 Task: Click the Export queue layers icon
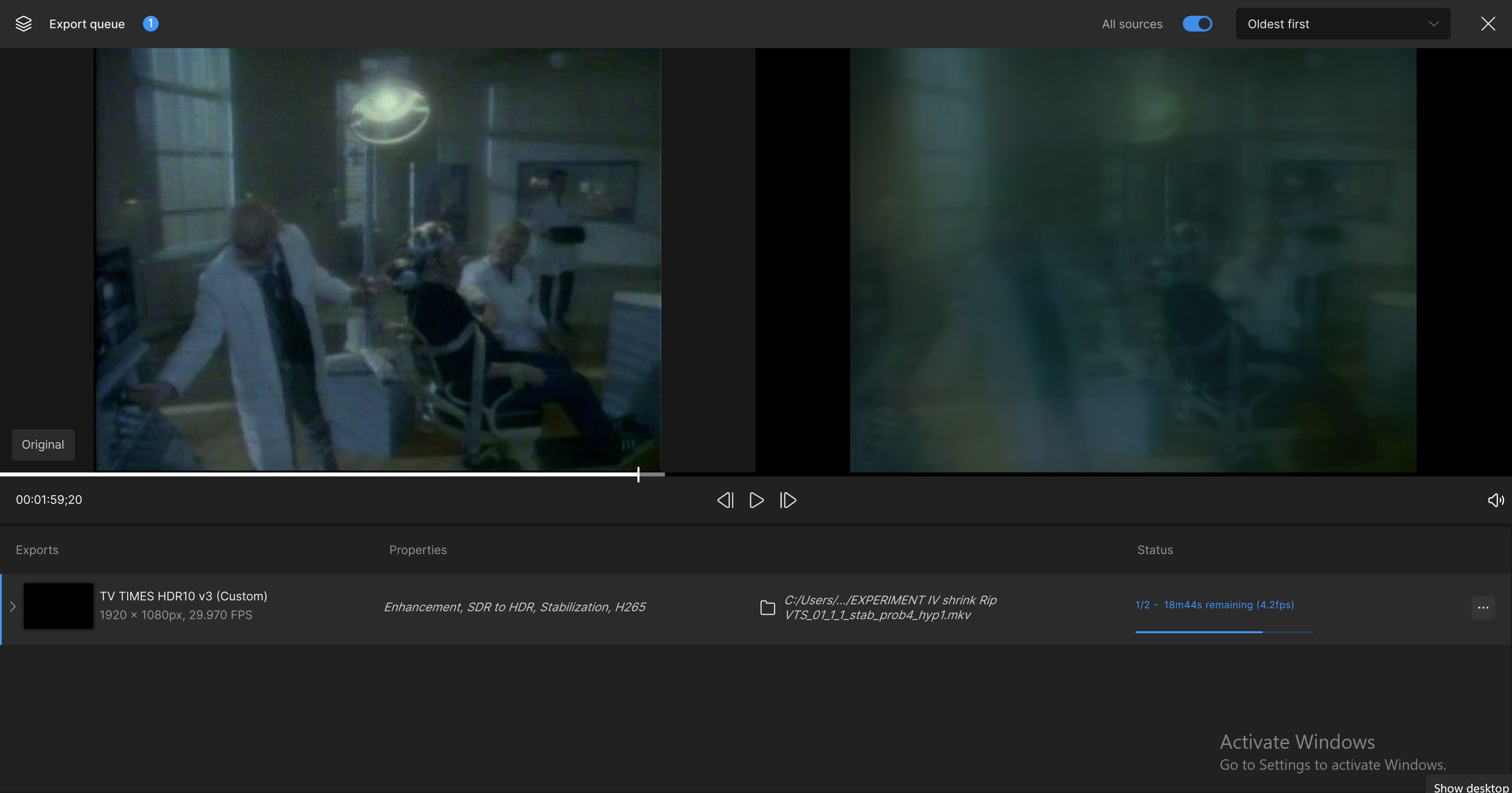tap(24, 24)
